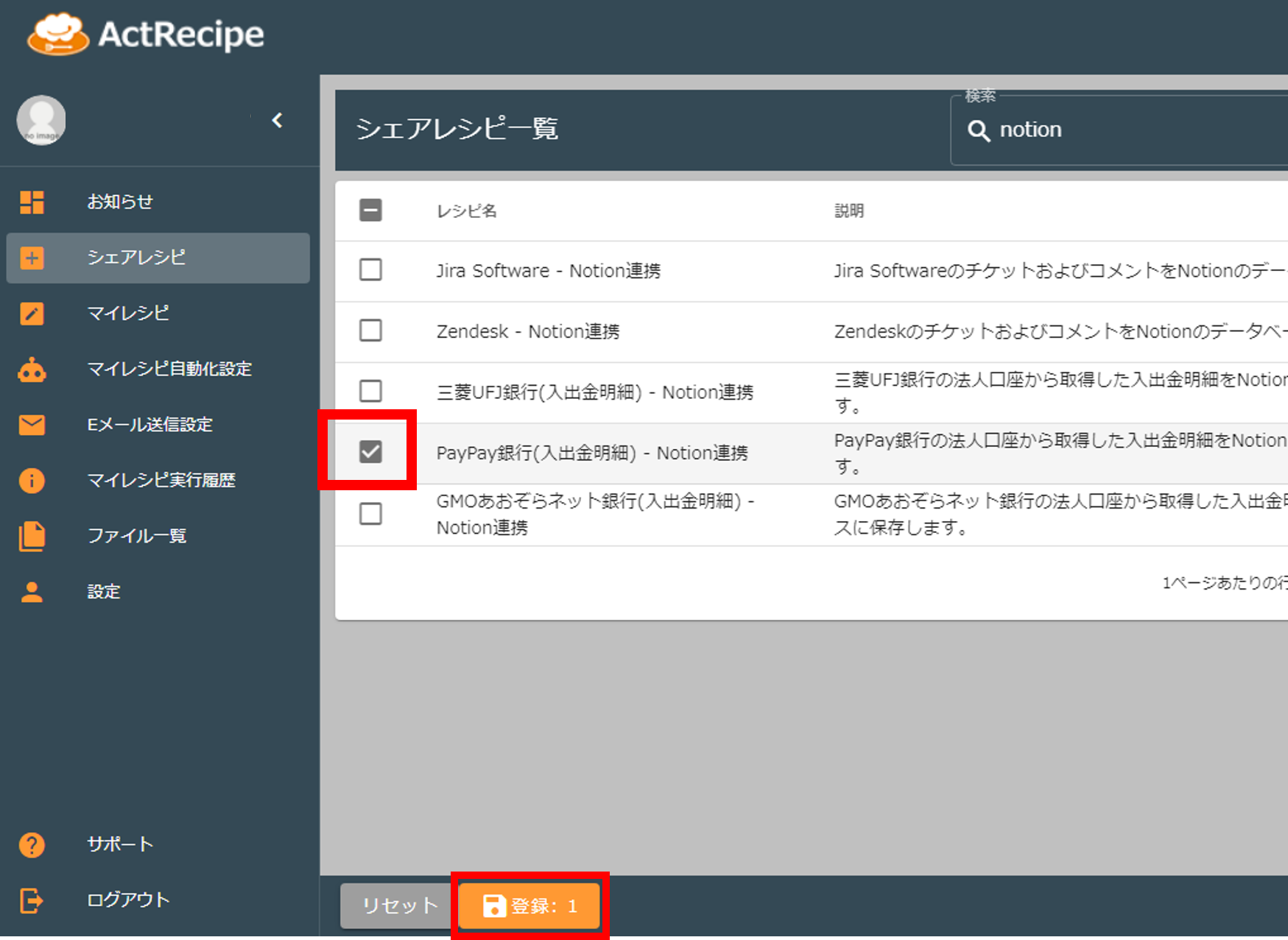Go to シェアレシピ menu item

[158, 258]
